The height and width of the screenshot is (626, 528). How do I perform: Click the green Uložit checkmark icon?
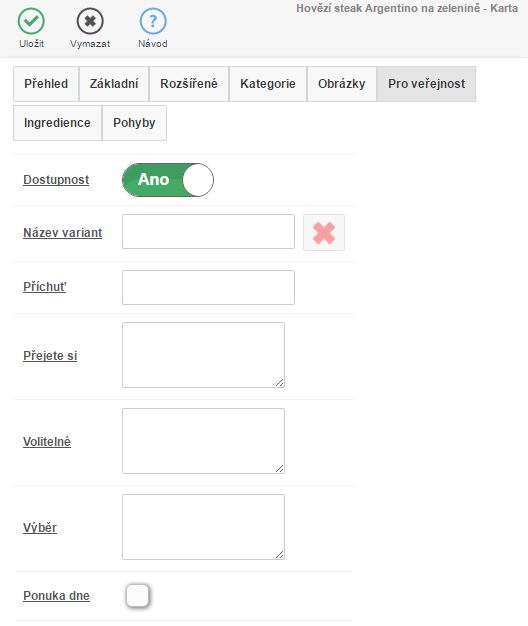pyautogui.click(x=31, y=21)
